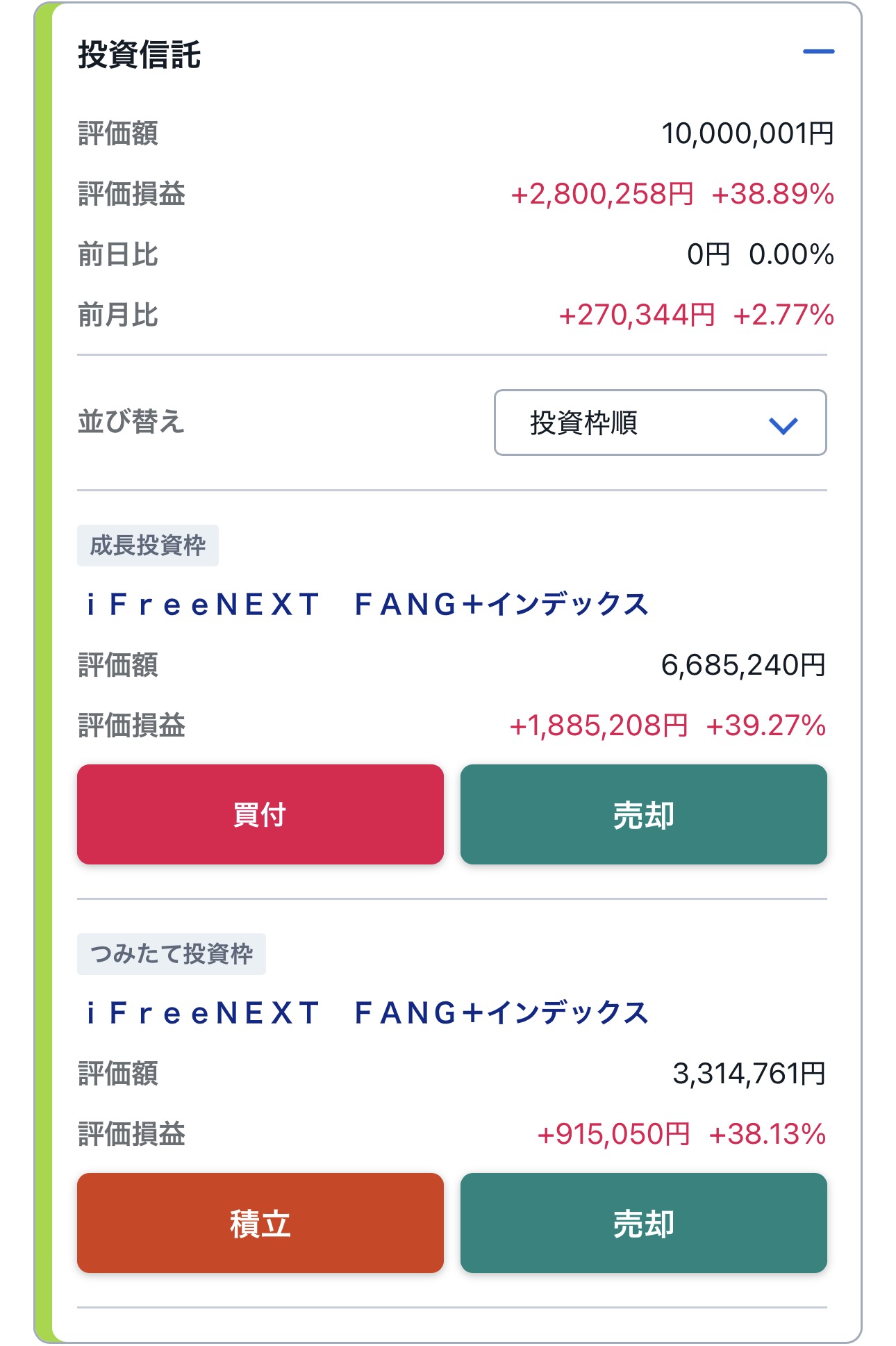896x1346 pixels.
Task: Click total 評価額 value 10,000,001円
Action: click(747, 133)
